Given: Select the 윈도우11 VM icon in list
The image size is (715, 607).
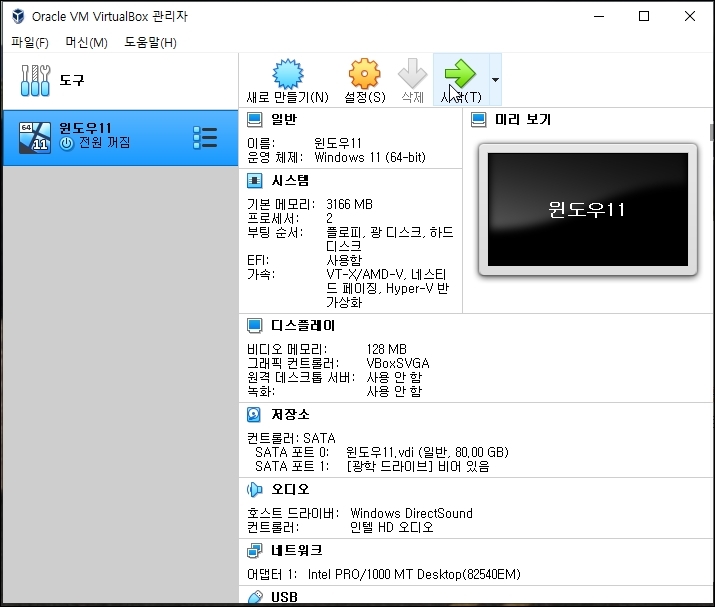Looking at the screenshot, I should [x=35, y=137].
